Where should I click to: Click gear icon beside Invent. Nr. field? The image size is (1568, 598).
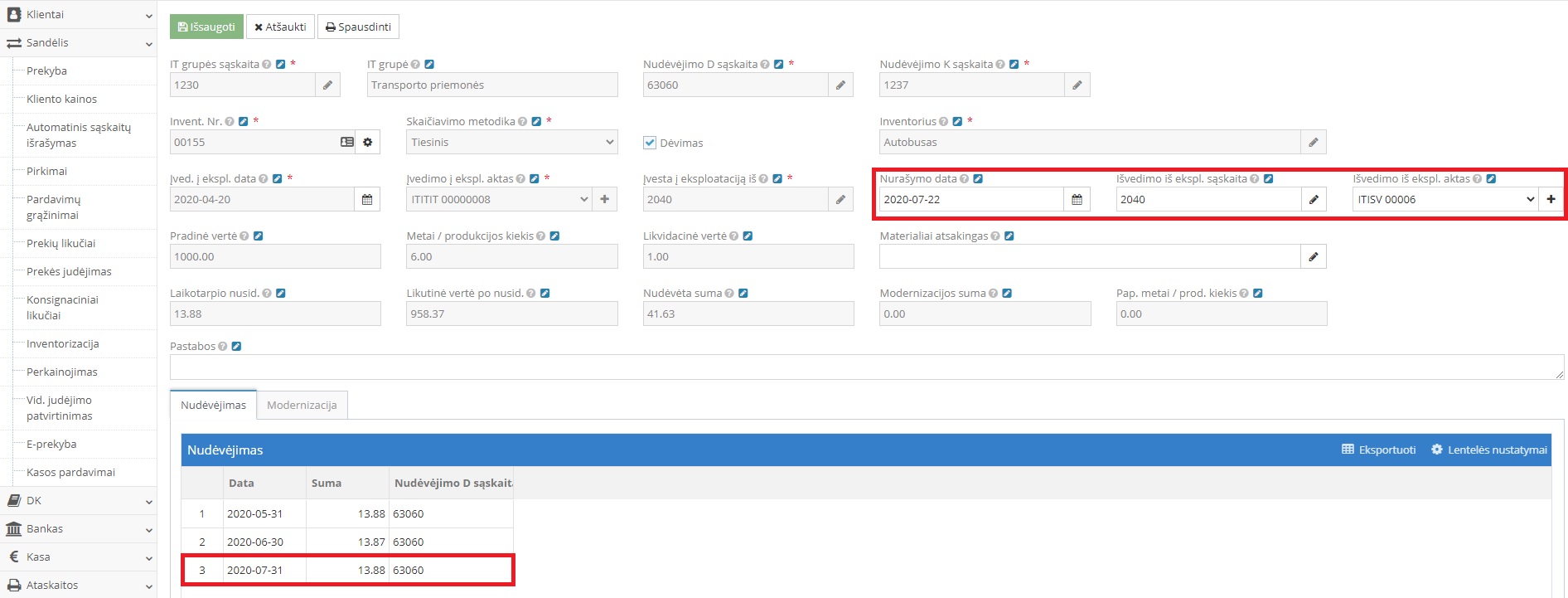pyautogui.click(x=367, y=143)
